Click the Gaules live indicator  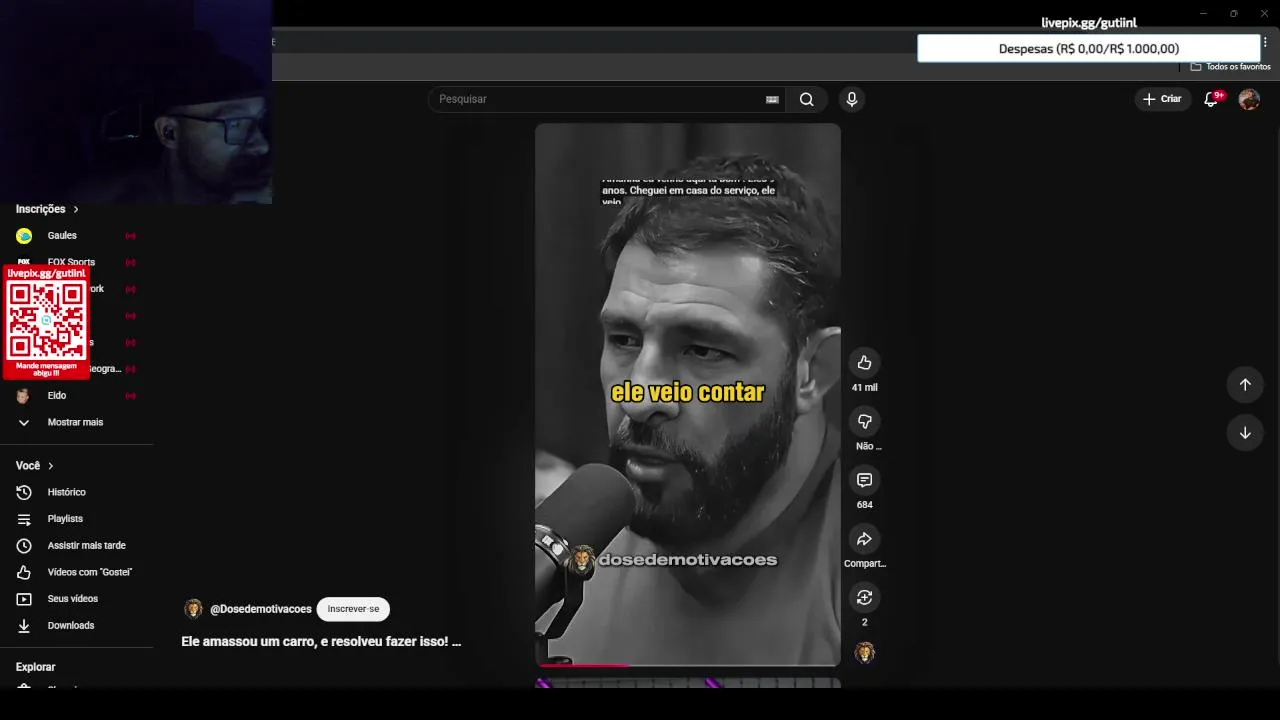point(130,236)
